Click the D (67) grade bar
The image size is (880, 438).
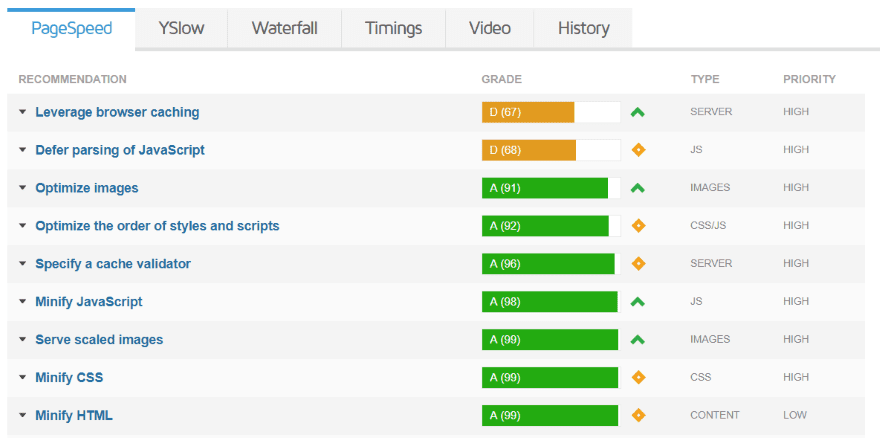coord(551,112)
